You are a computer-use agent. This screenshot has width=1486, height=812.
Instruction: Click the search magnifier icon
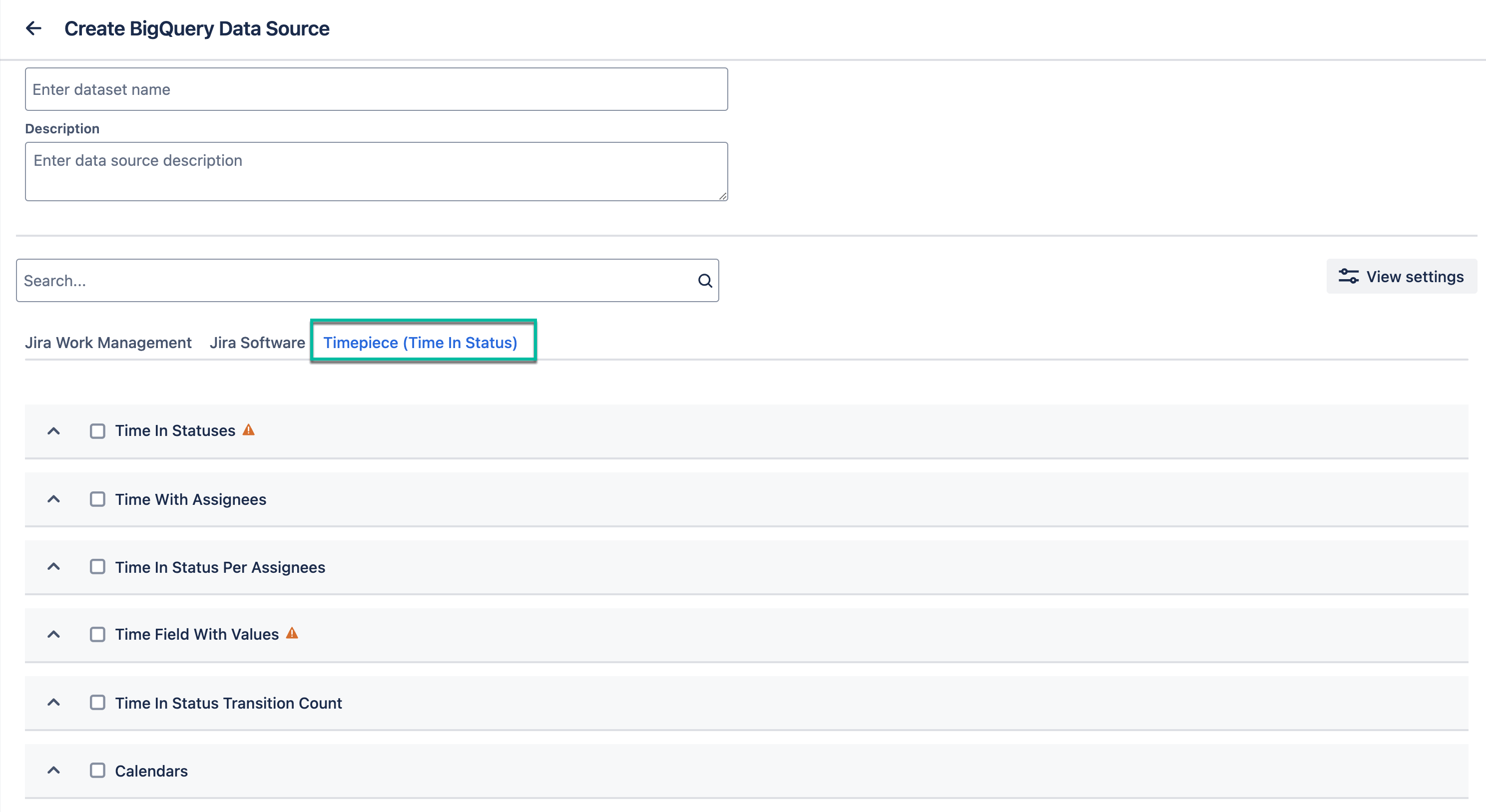point(705,281)
